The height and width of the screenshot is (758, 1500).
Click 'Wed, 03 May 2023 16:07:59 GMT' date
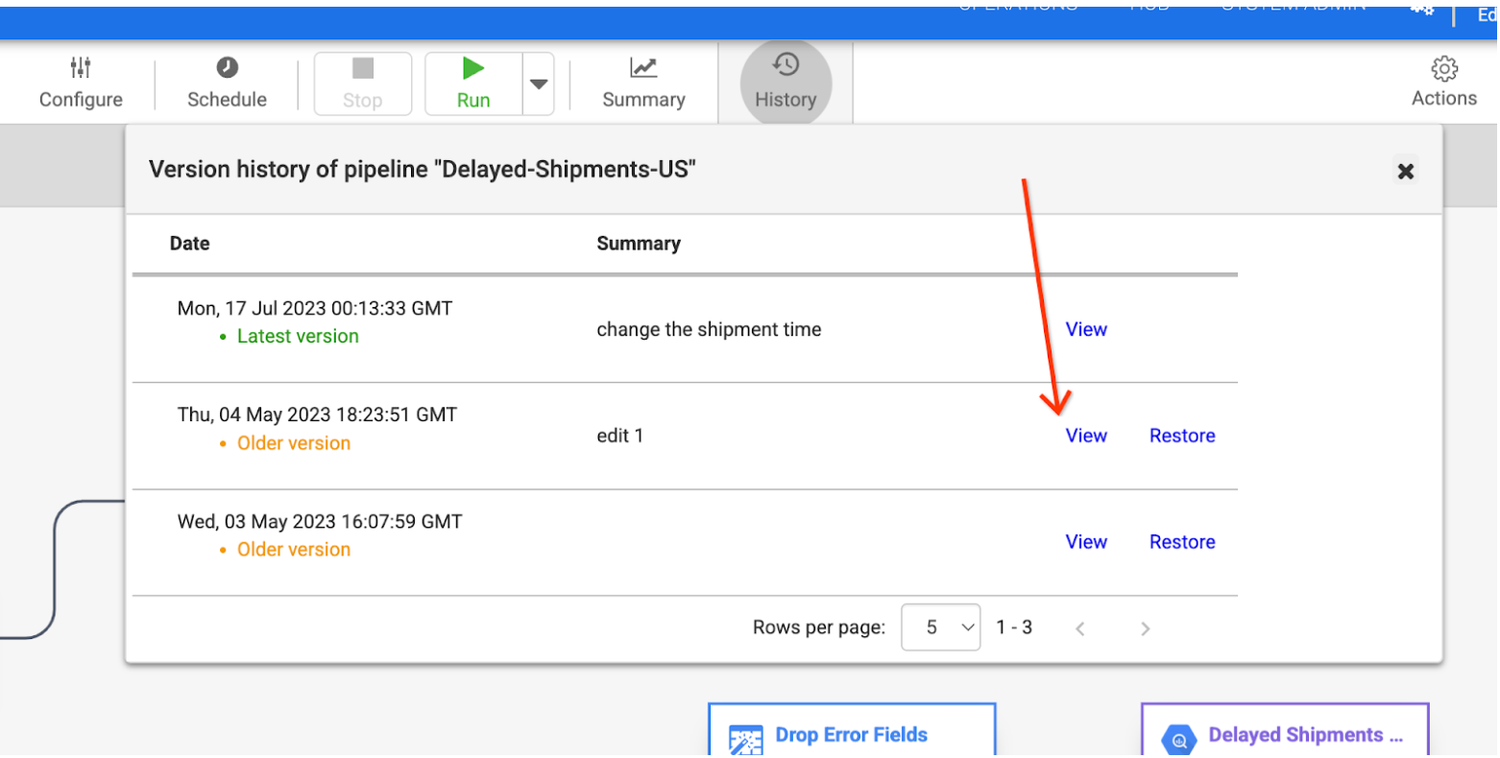[320, 521]
